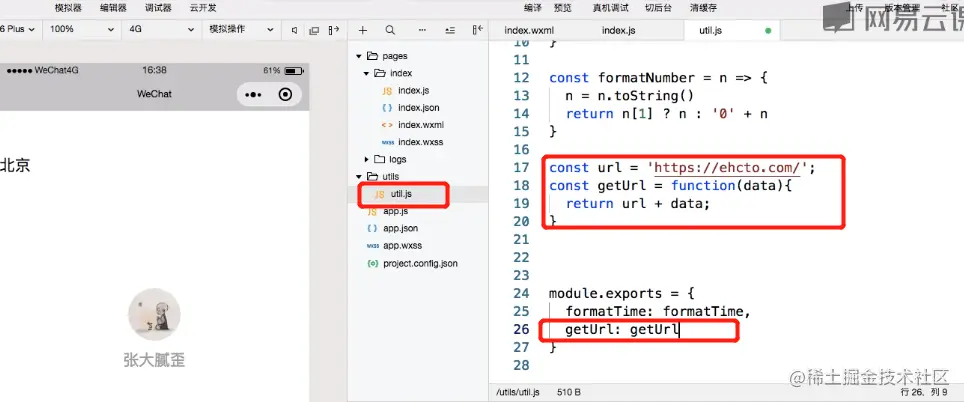
Task: Click braces icon beside app.json
Action: 372,228
